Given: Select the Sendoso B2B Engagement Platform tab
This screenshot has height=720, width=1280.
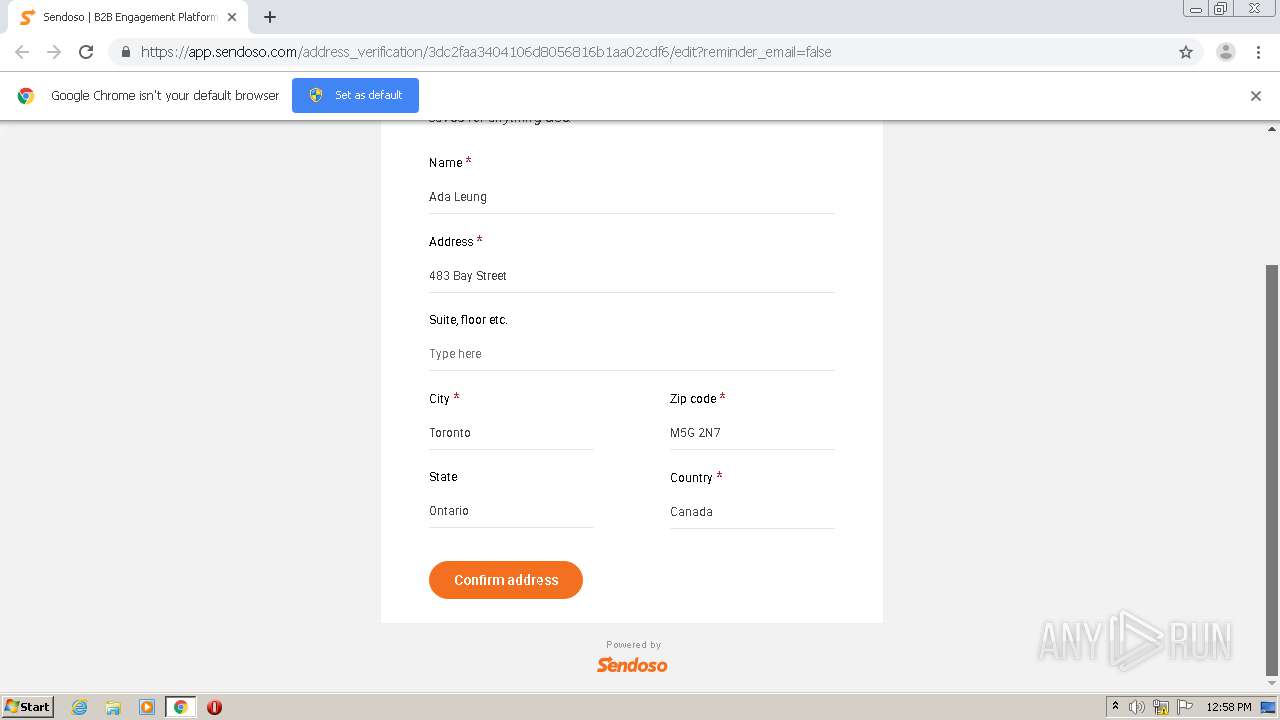Looking at the screenshot, I should [x=129, y=17].
